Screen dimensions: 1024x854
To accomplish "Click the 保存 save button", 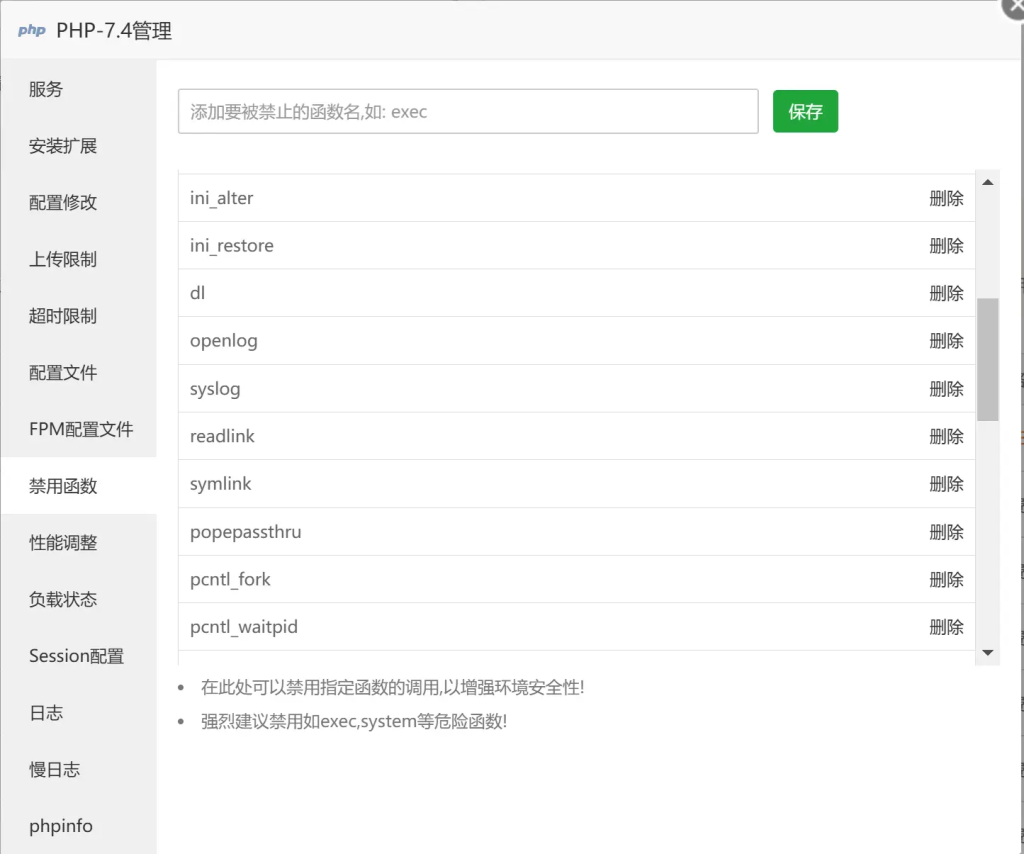I will tap(805, 111).
